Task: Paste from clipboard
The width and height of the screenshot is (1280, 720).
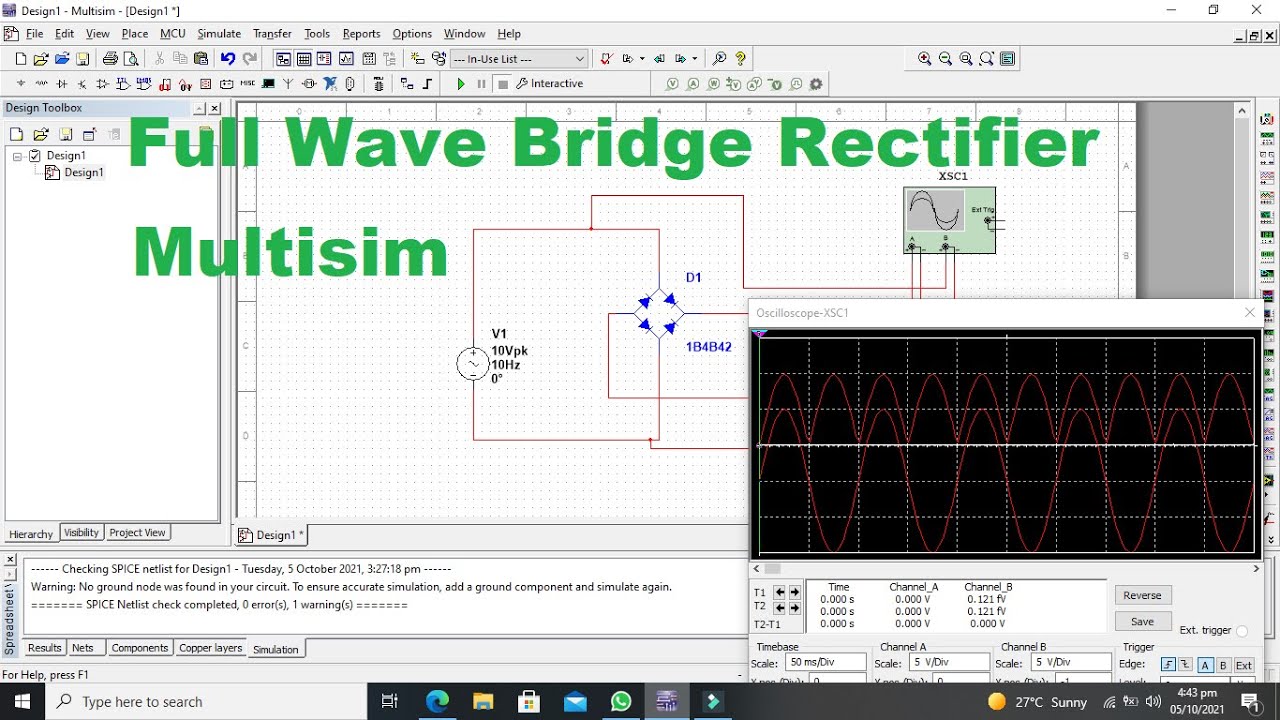Action: click(x=201, y=59)
